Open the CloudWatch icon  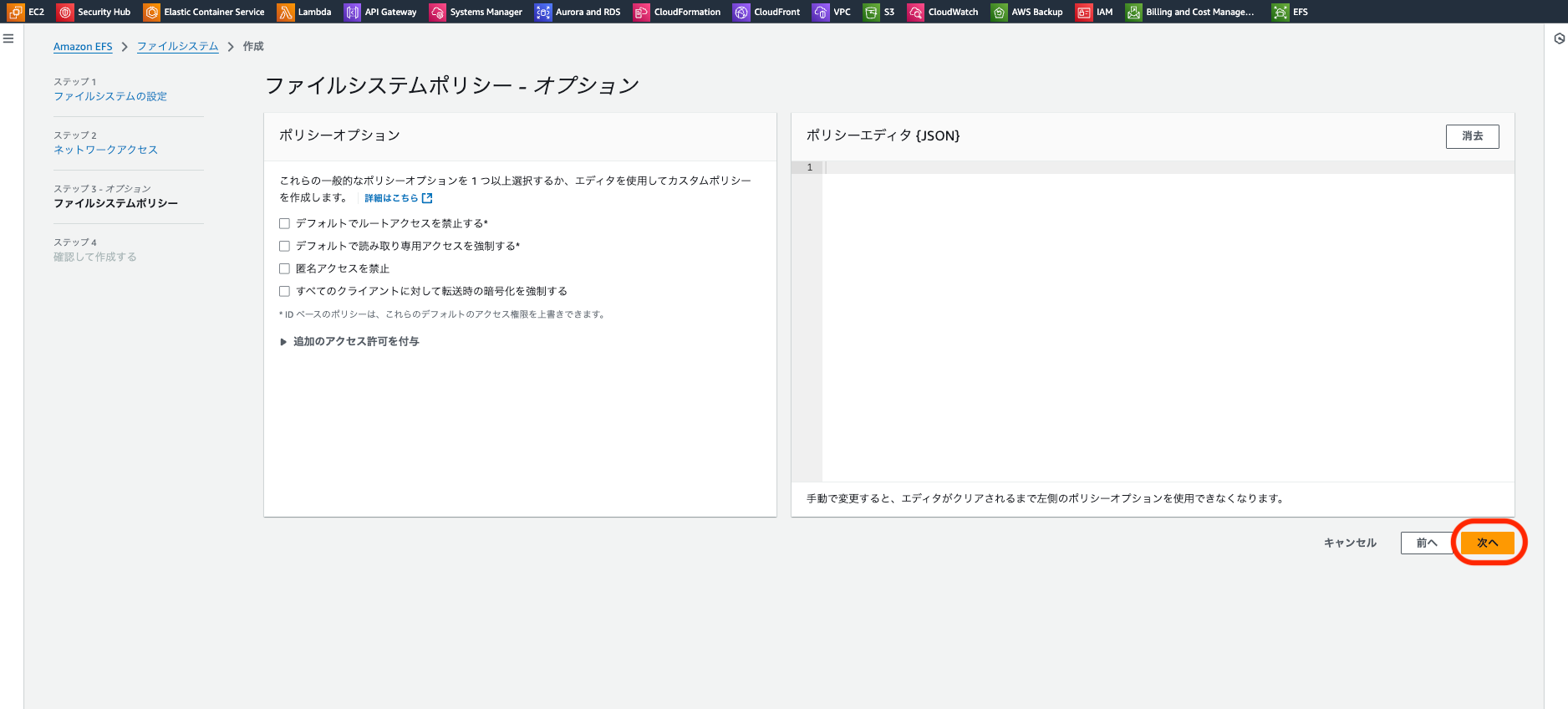(916, 12)
